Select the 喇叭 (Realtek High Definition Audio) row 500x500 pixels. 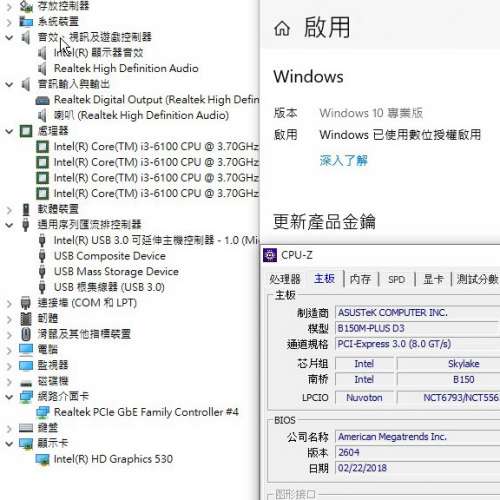tap(141, 115)
